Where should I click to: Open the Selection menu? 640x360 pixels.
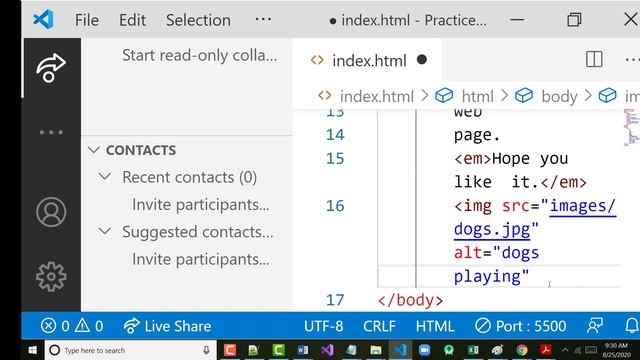198,20
